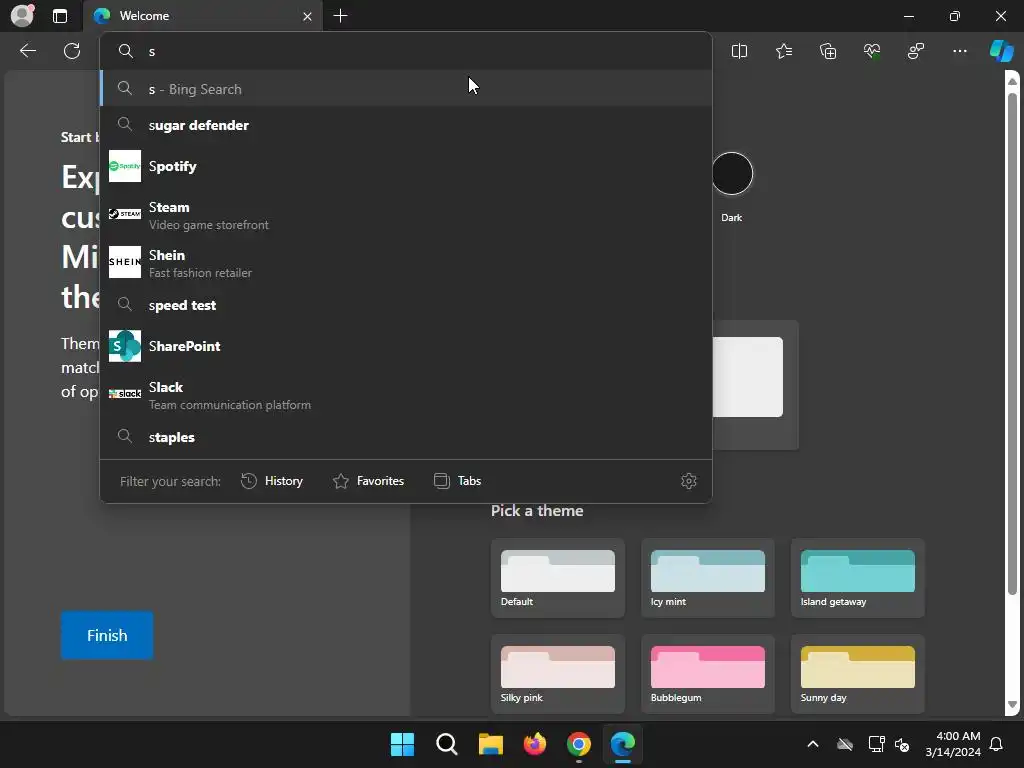
Task: Open the Edge profile avatar
Action: (x=22, y=16)
